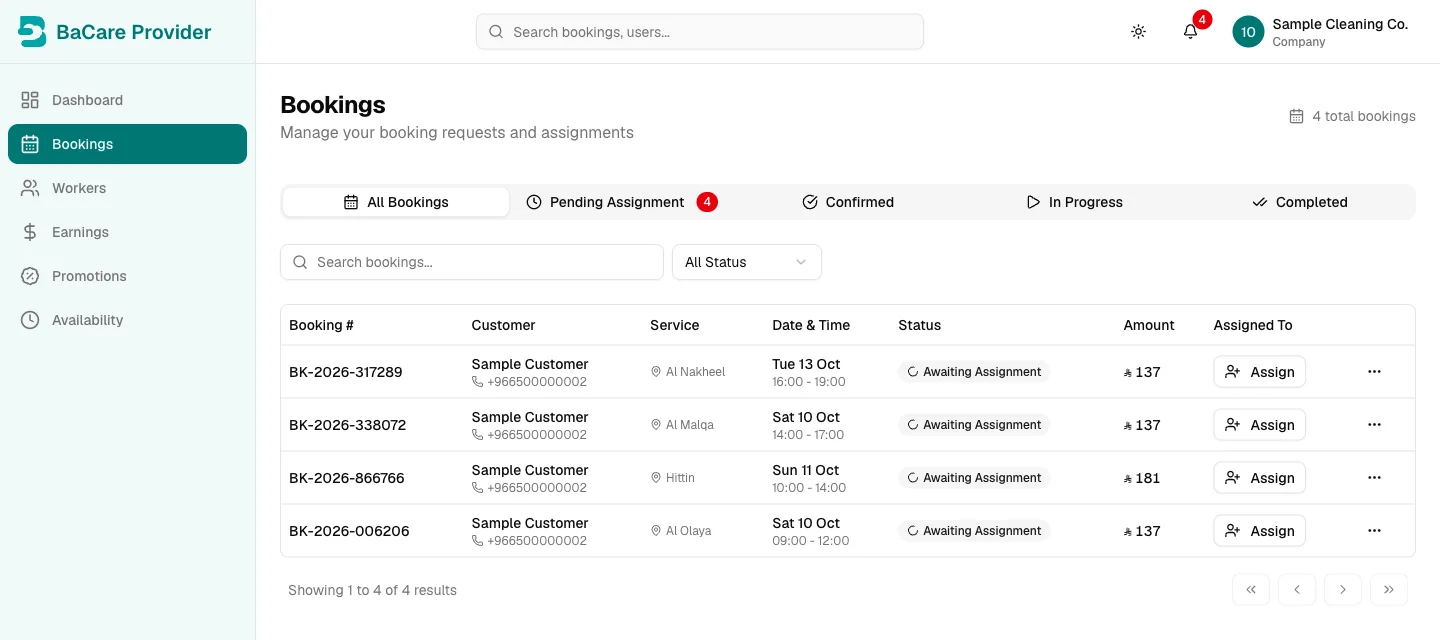1440x640 pixels.
Task: Toggle the light/dark theme sun icon
Action: [1138, 32]
